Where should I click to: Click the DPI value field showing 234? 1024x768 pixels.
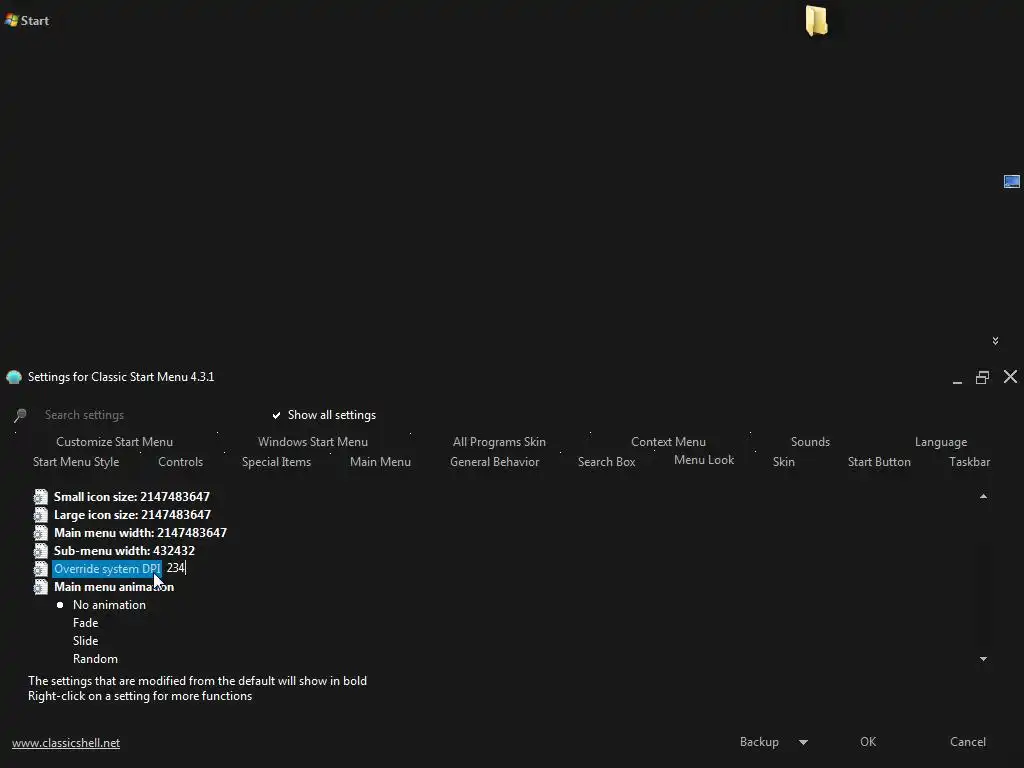point(176,568)
